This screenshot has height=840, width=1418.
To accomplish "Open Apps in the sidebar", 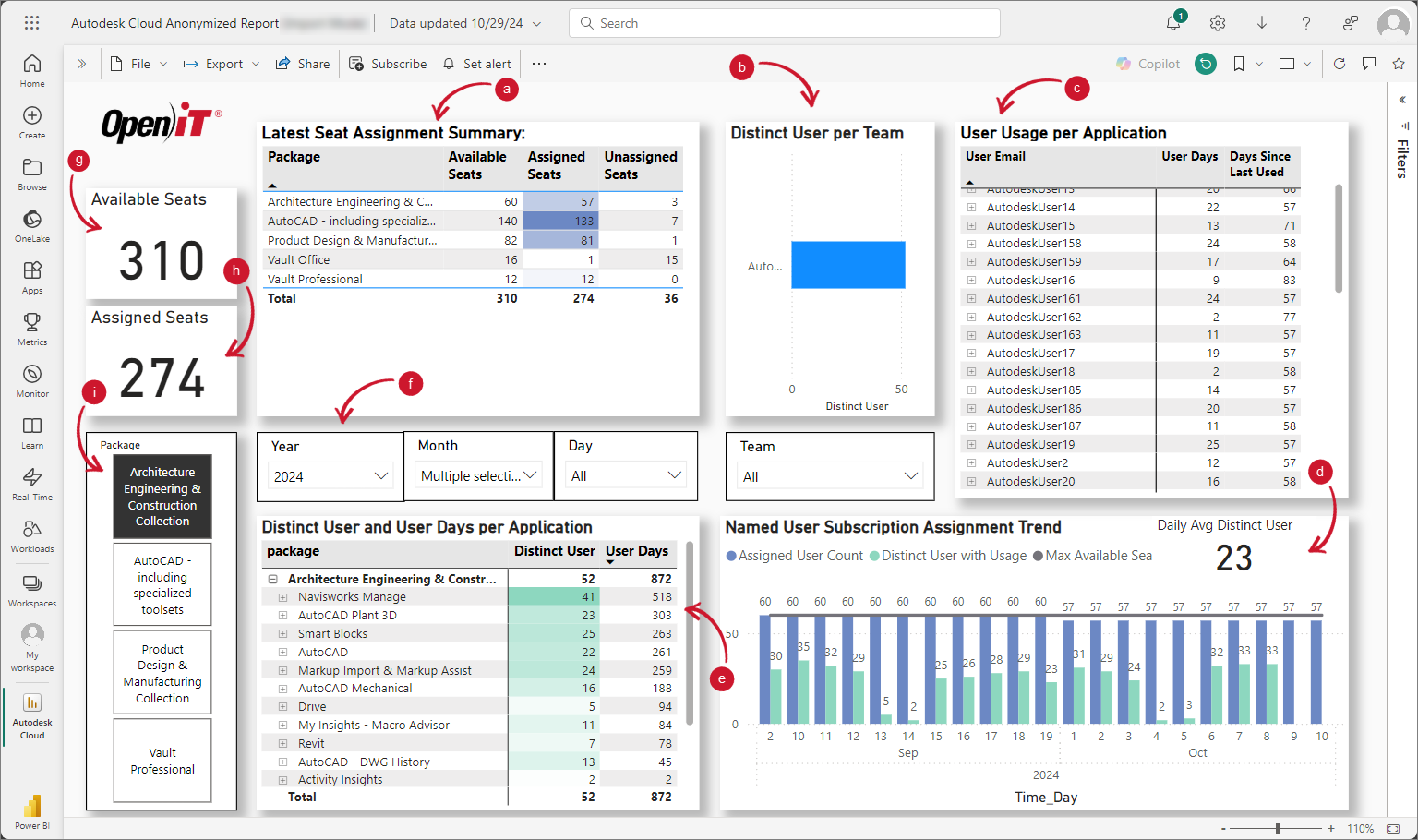I will [x=32, y=277].
